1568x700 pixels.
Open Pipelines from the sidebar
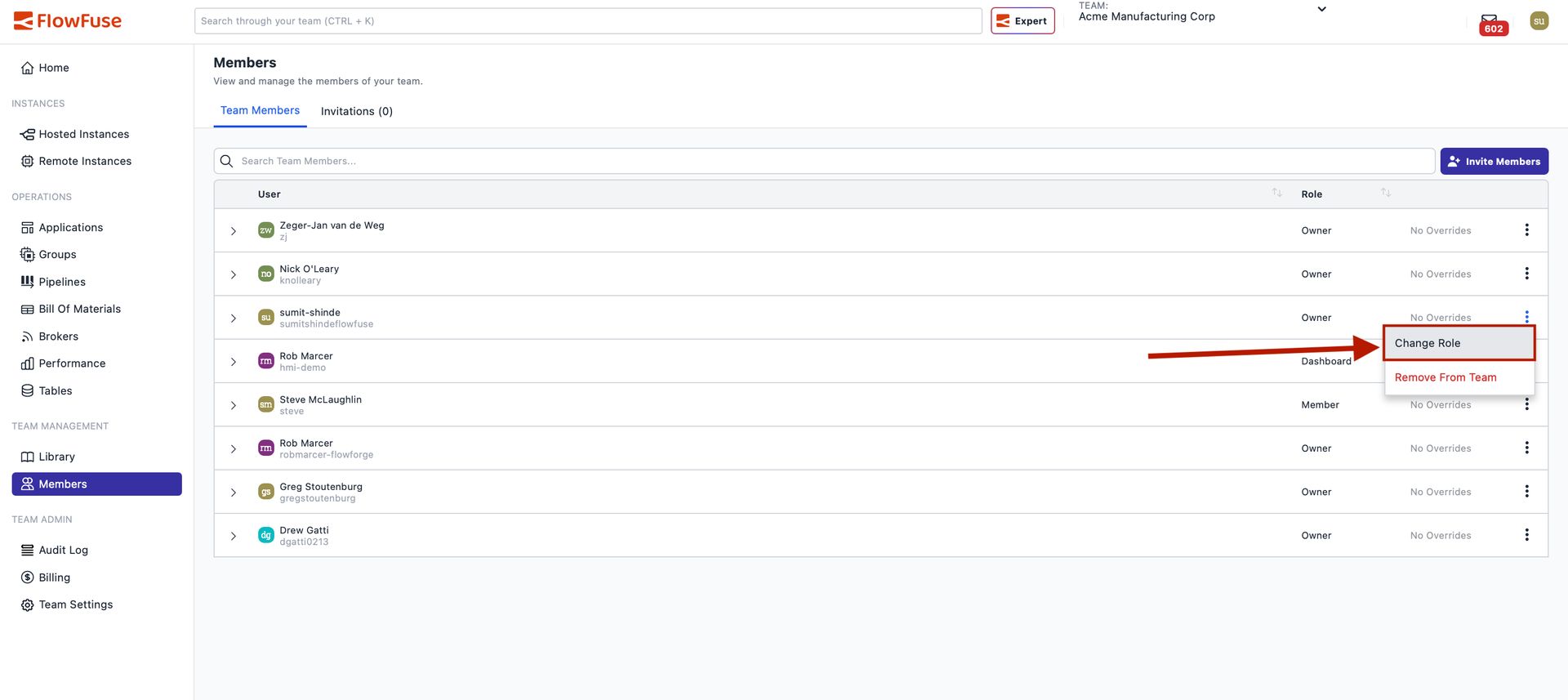62,282
